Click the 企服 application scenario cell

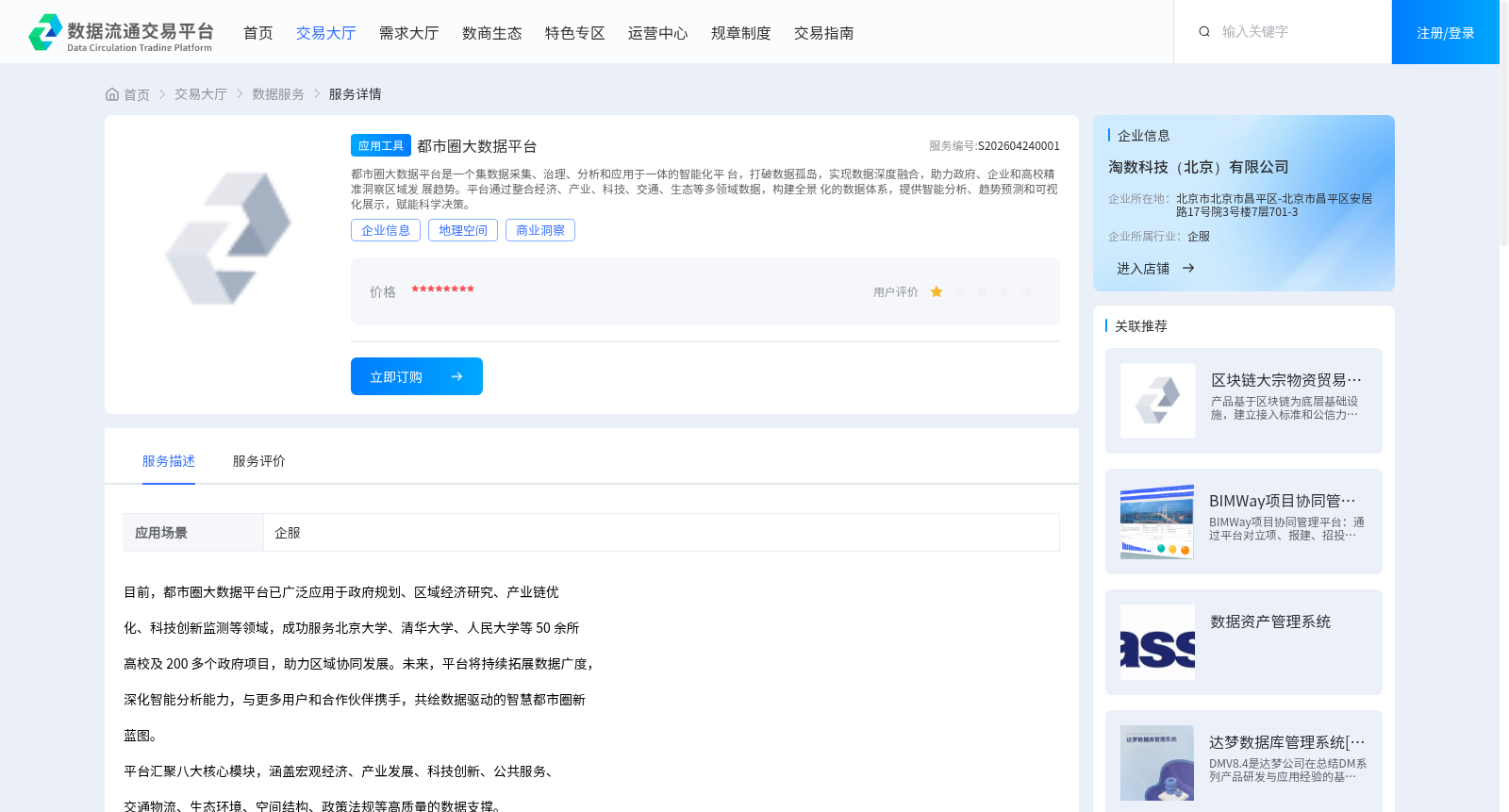(x=661, y=533)
